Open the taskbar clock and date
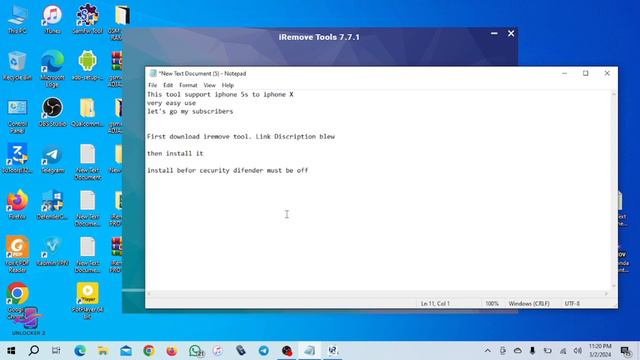This screenshot has width=640, height=360. (x=600, y=351)
